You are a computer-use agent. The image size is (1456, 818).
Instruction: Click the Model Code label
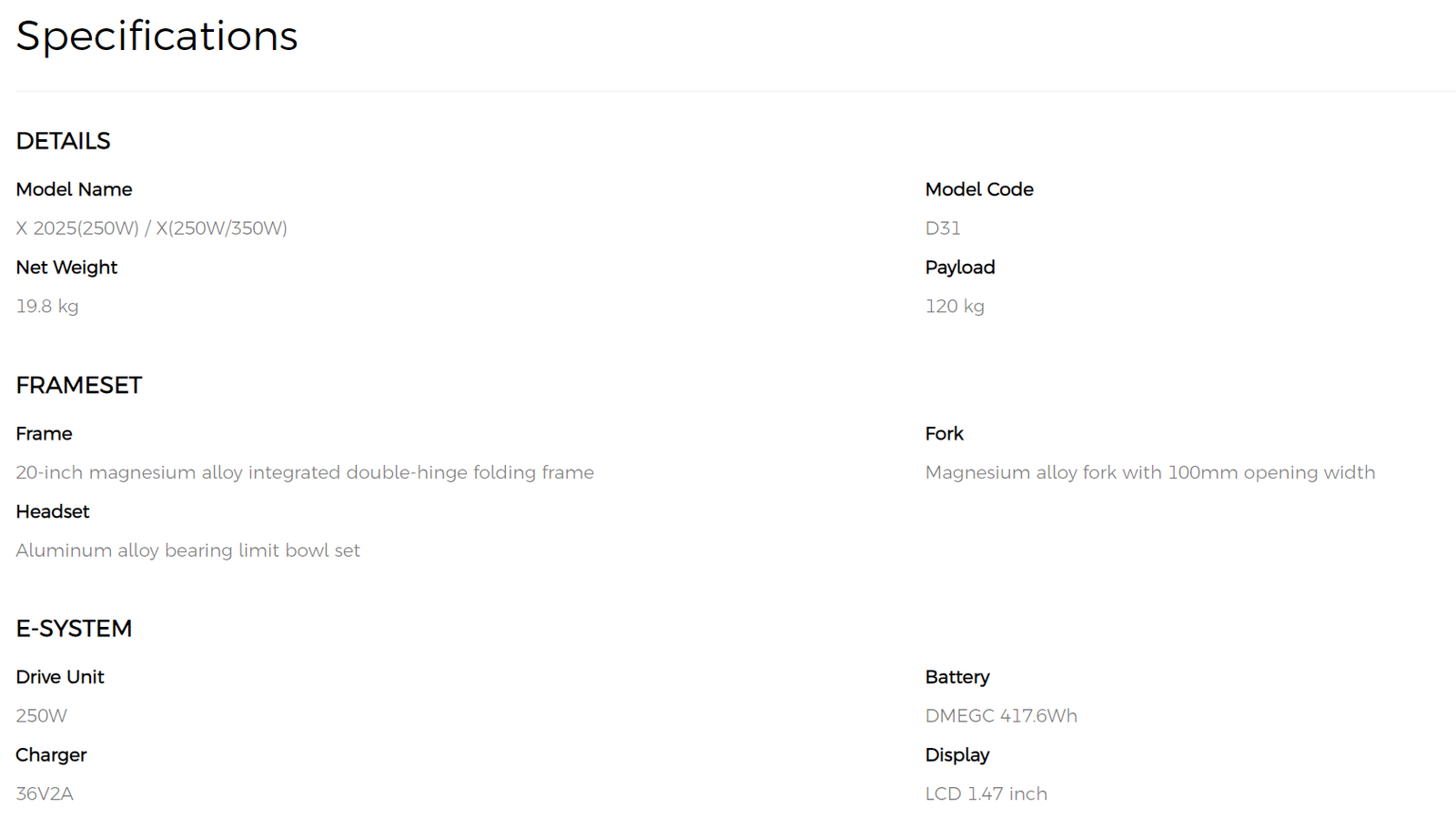coord(979,189)
